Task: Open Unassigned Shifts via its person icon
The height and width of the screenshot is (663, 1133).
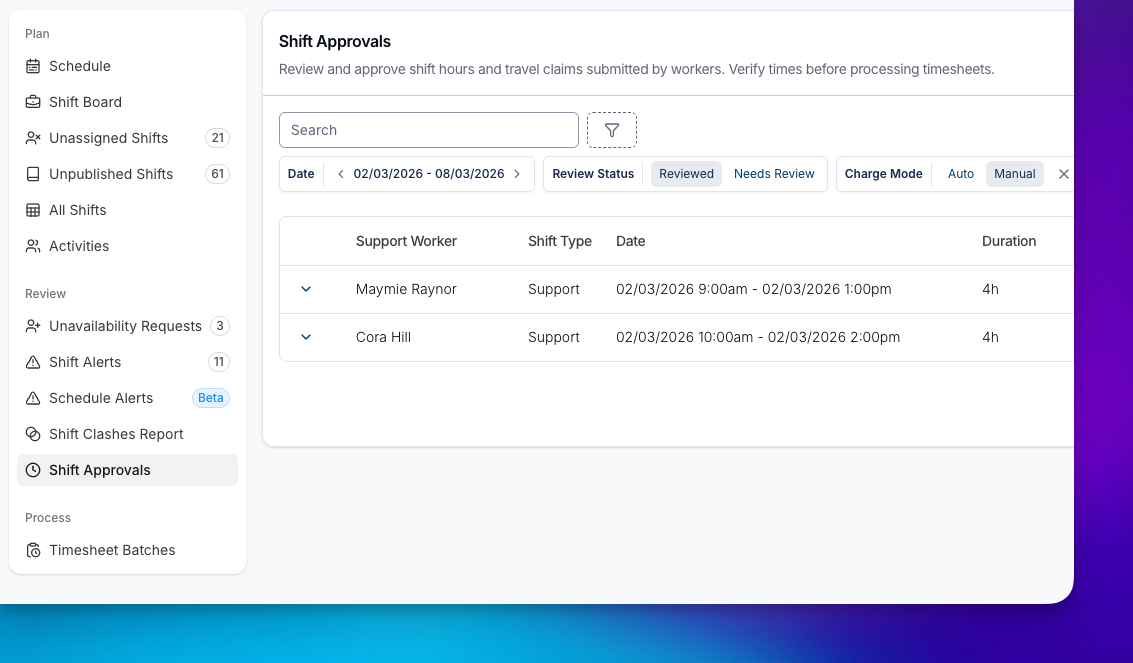Action: [33, 138]
